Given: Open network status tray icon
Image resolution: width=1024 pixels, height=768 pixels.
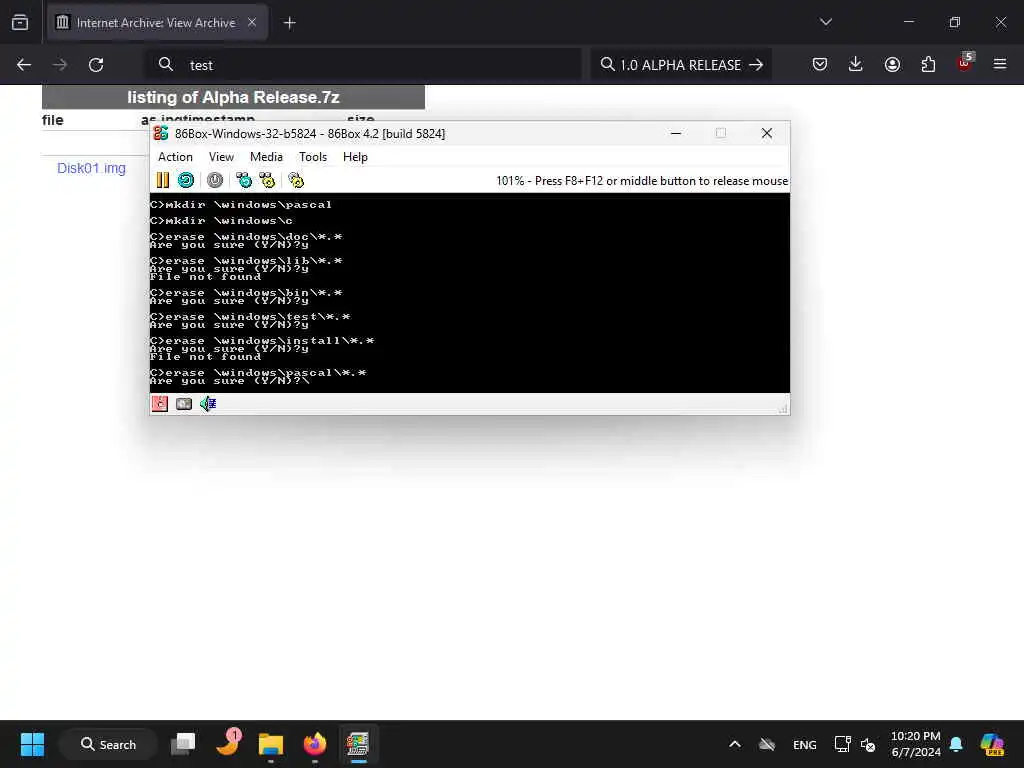Looking at the screenshot, I should pos(842,744).
